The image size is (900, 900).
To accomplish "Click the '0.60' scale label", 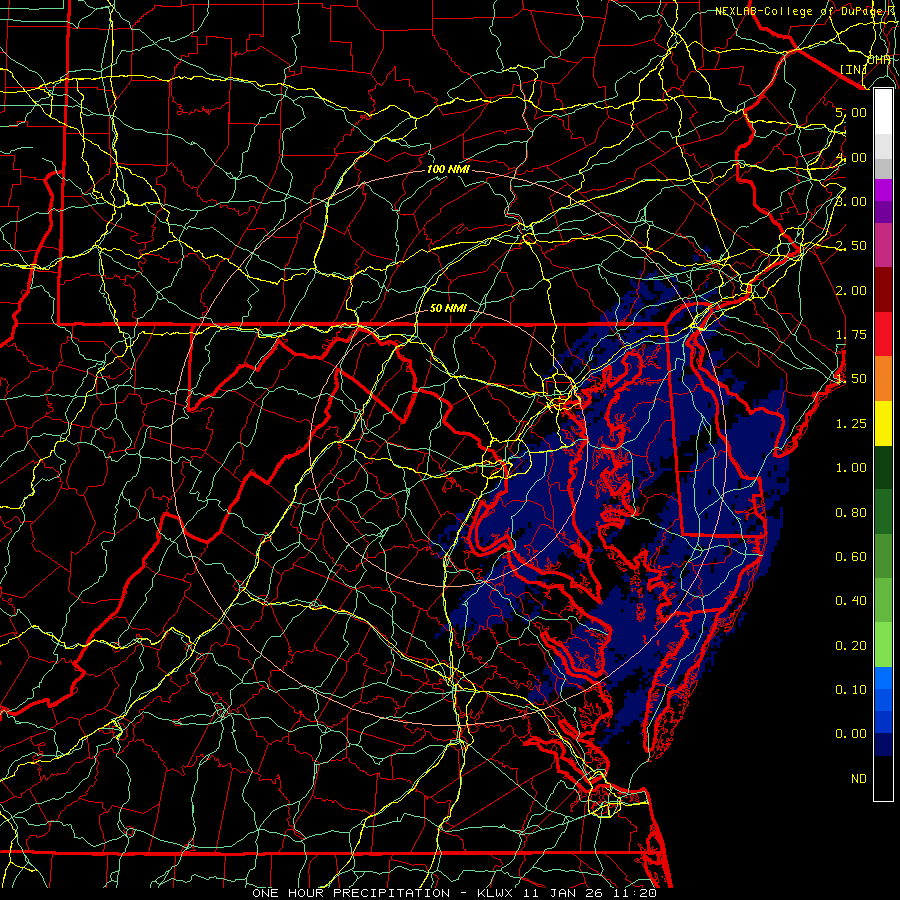I will pyautogui.click(x=851, y=557).
